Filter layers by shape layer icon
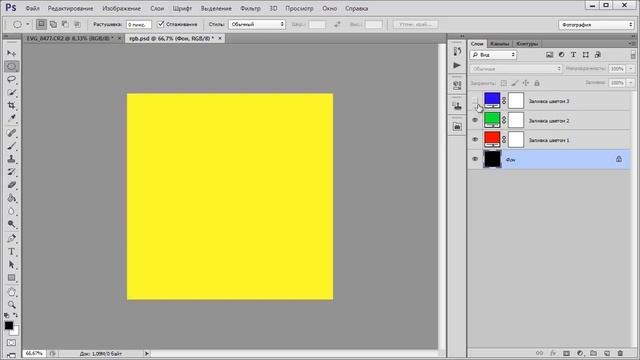Screen dimensions: 640x360 [x=586, y=55]
